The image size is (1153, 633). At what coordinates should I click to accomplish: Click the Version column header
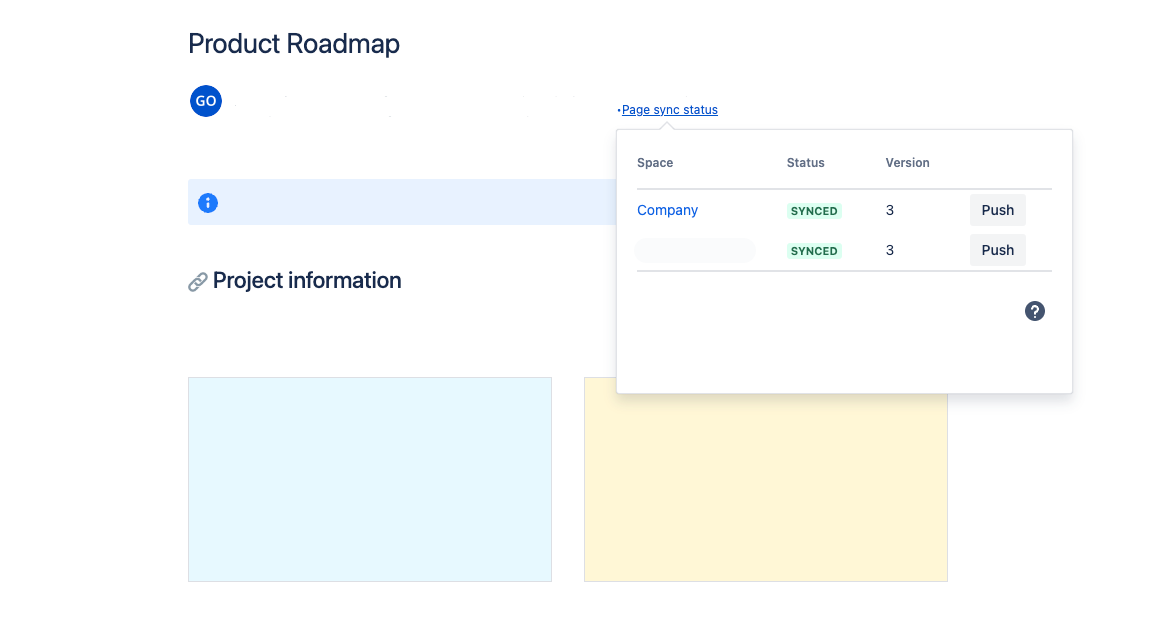pos(906,162)
